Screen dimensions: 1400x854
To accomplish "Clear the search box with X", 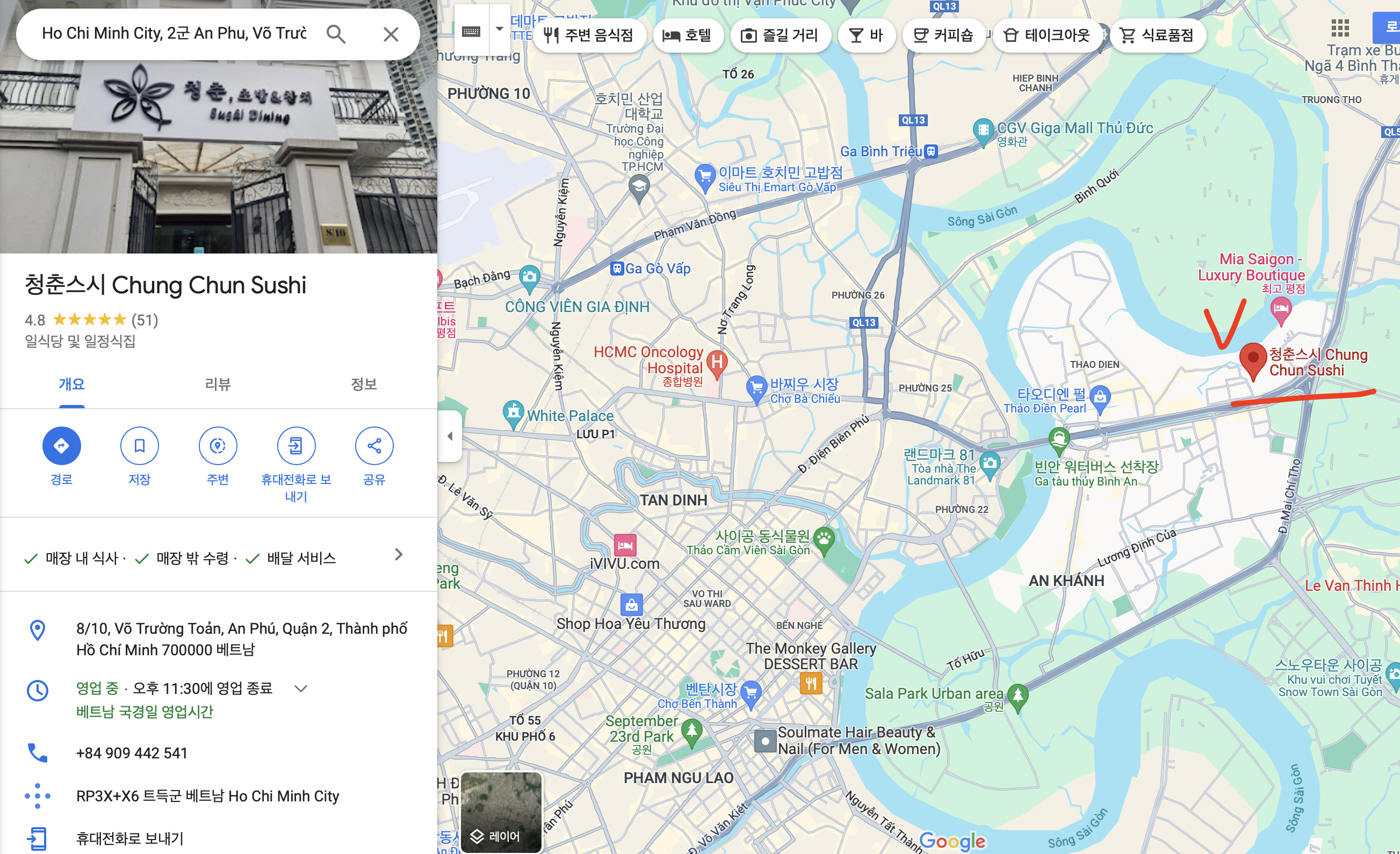I will point(391,34).
